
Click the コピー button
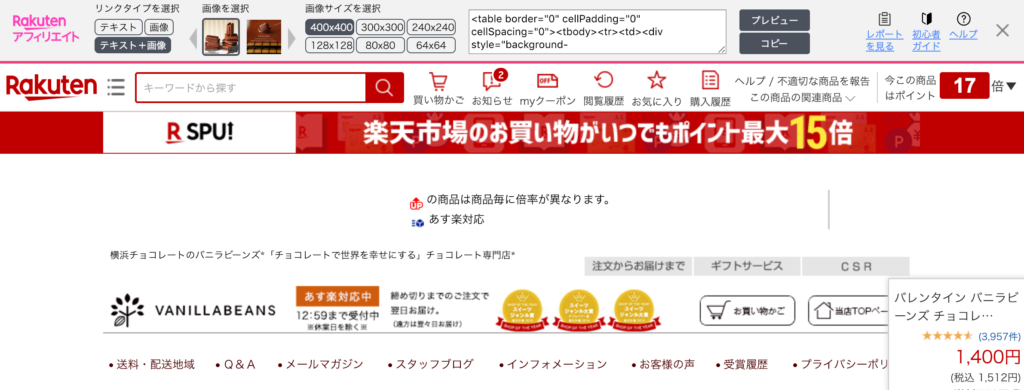click(x=775, y=44)
